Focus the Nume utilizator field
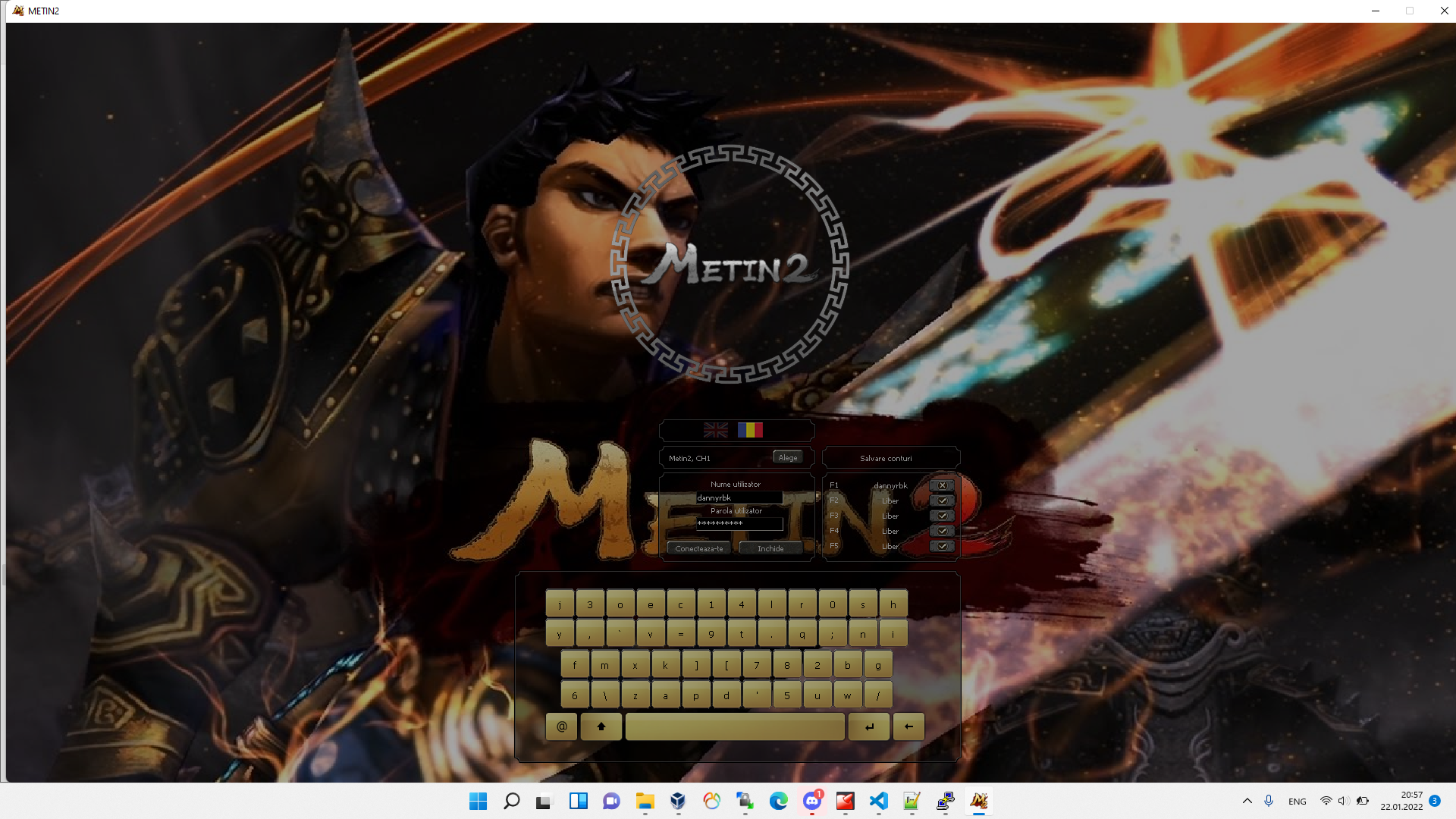Viewport: 1456px width, 819px height. (739, 497)
